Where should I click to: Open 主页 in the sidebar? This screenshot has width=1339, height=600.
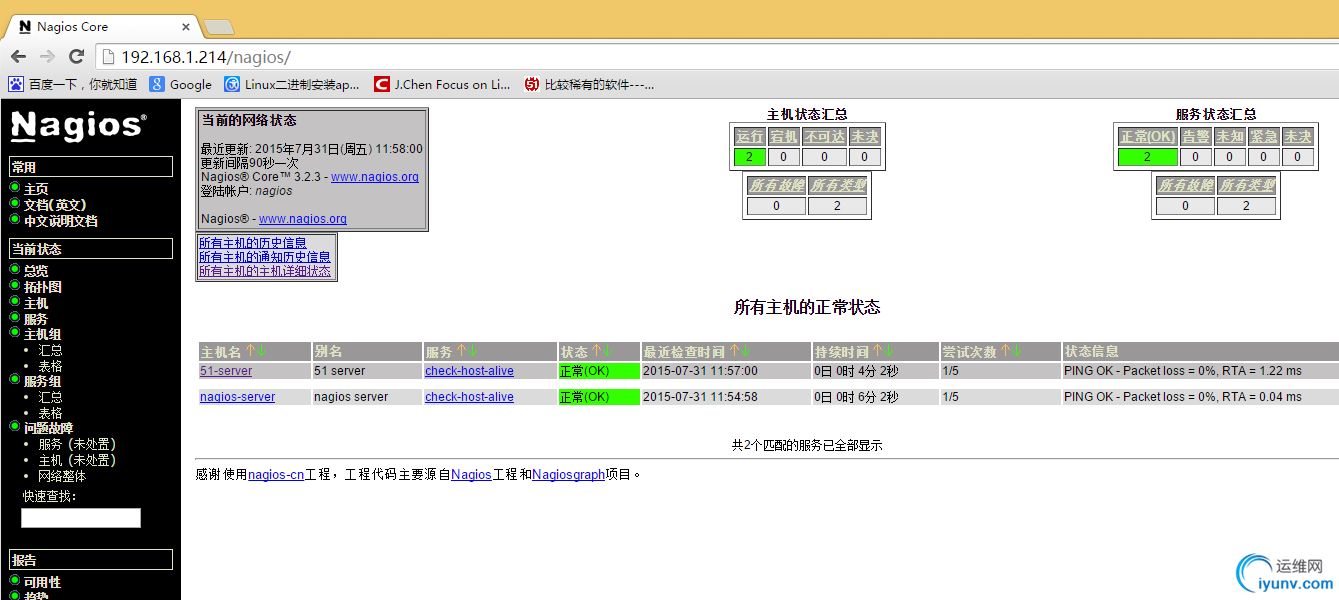36,189
